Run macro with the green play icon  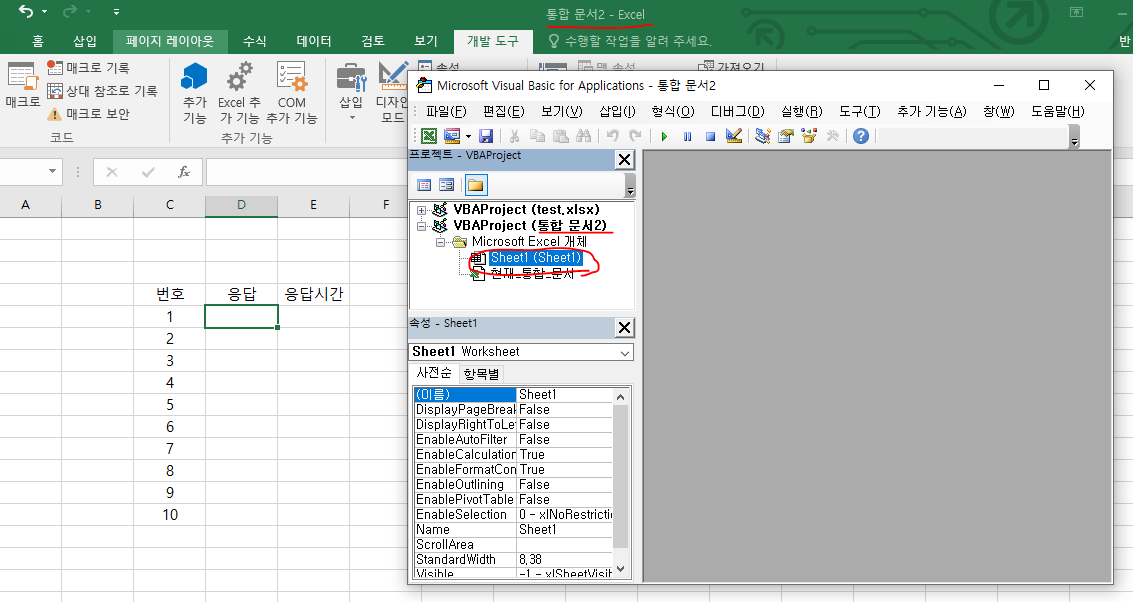(x=664, y=136)
